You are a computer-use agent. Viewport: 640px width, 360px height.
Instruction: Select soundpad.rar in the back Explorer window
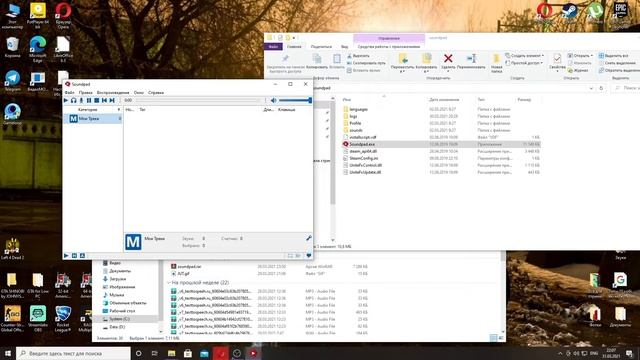tap(189, 267)
